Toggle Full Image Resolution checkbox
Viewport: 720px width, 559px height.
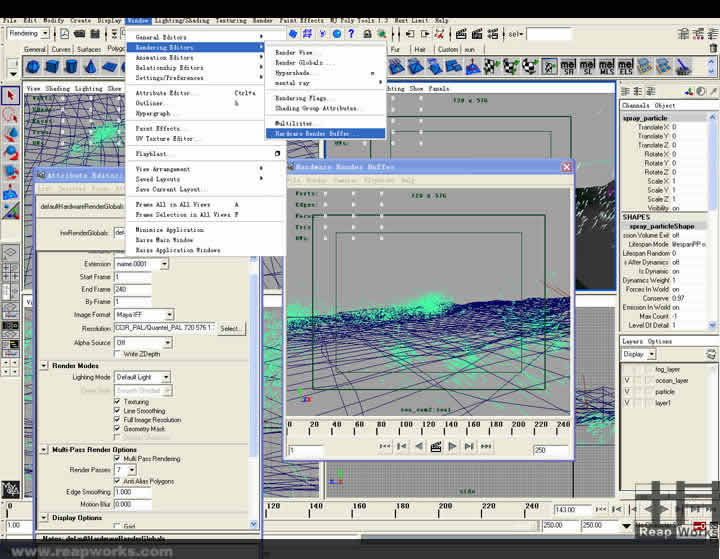pyautogui.click(x=117, y=419)
